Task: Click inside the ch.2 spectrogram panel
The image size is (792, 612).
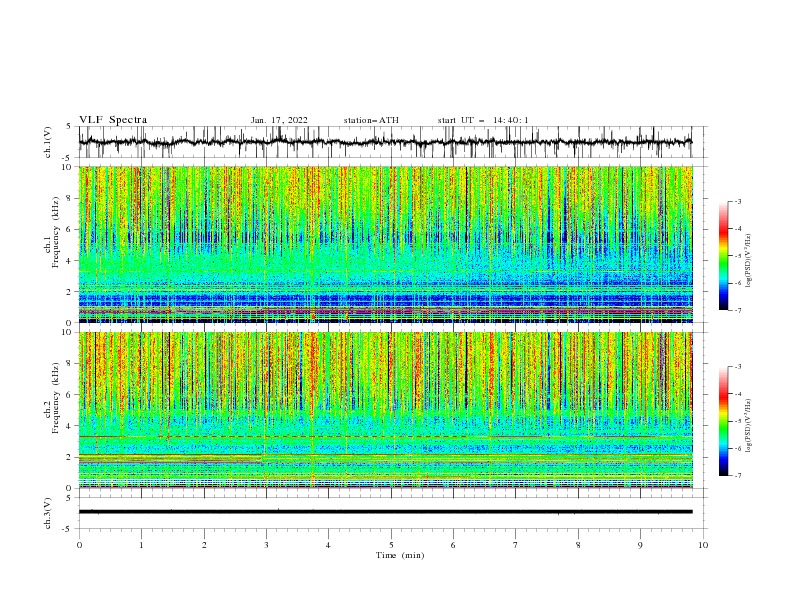Action: click(385, 410)
